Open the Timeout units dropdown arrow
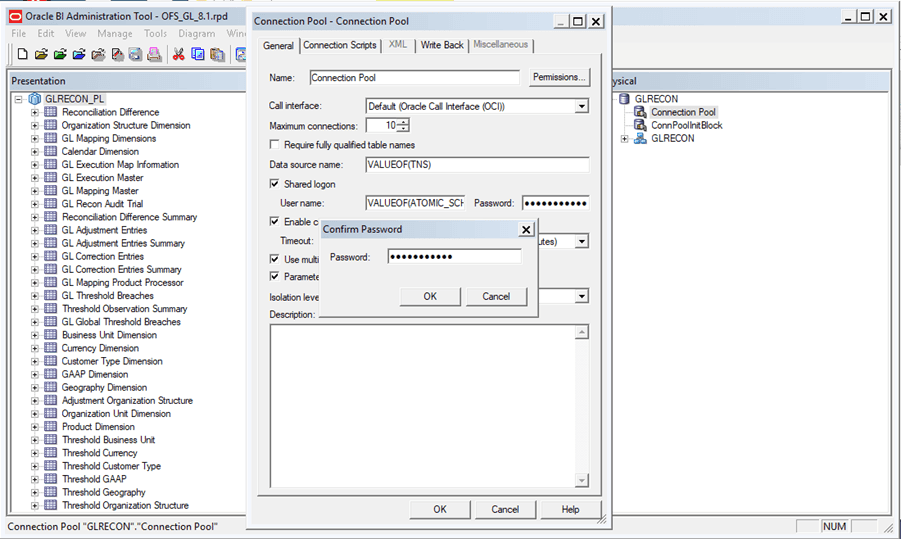The width and height of the screenshot is (901, 539). coord(582,241)
